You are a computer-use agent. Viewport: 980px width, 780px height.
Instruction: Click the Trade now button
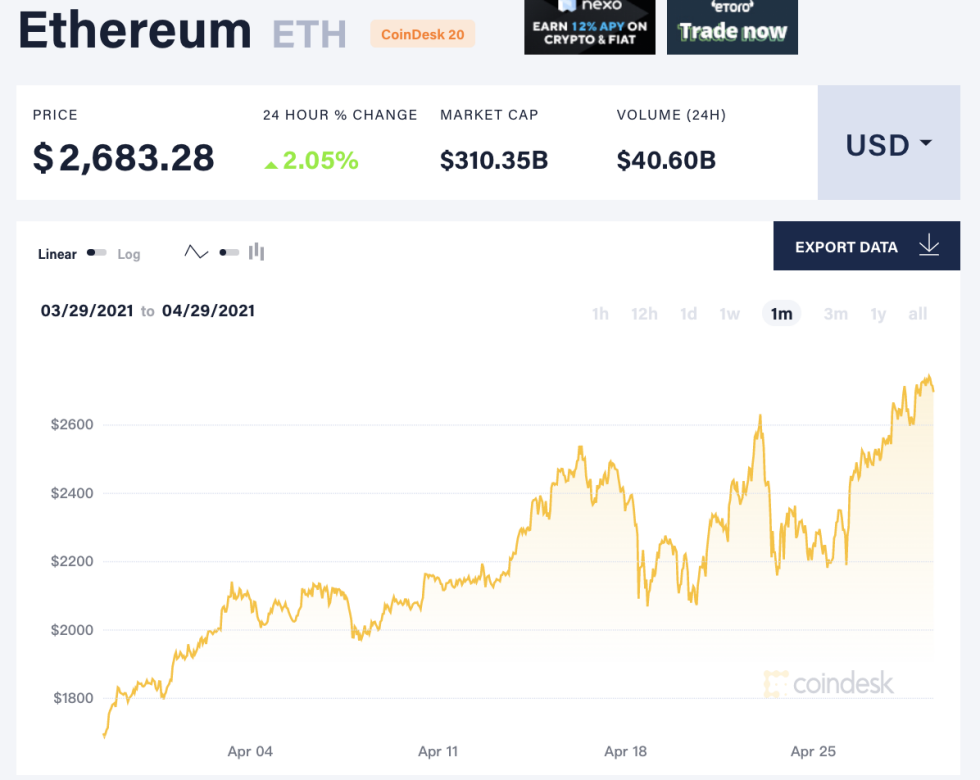pos(732,32)
